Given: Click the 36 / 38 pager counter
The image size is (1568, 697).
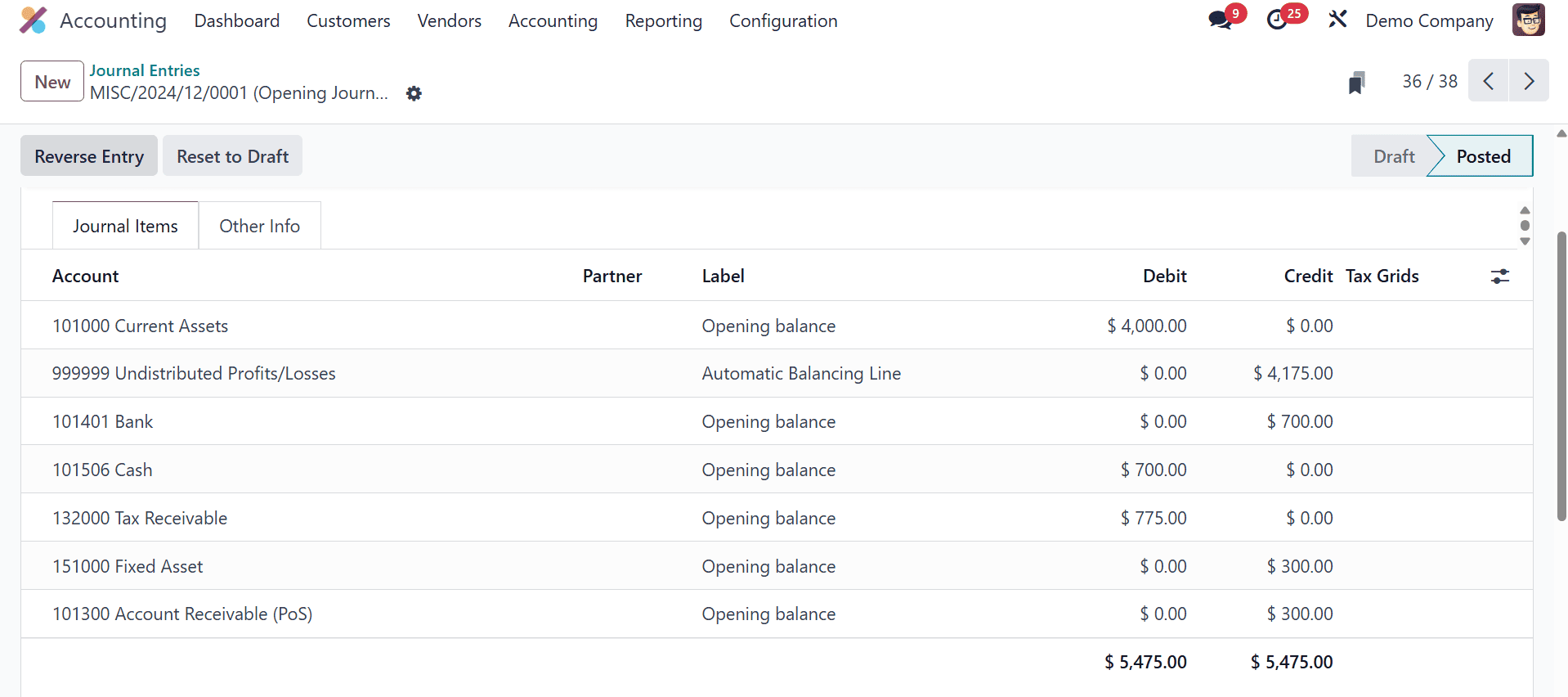Looking at the screenshot, I should pyautogui.click(x=1430, y=81).
